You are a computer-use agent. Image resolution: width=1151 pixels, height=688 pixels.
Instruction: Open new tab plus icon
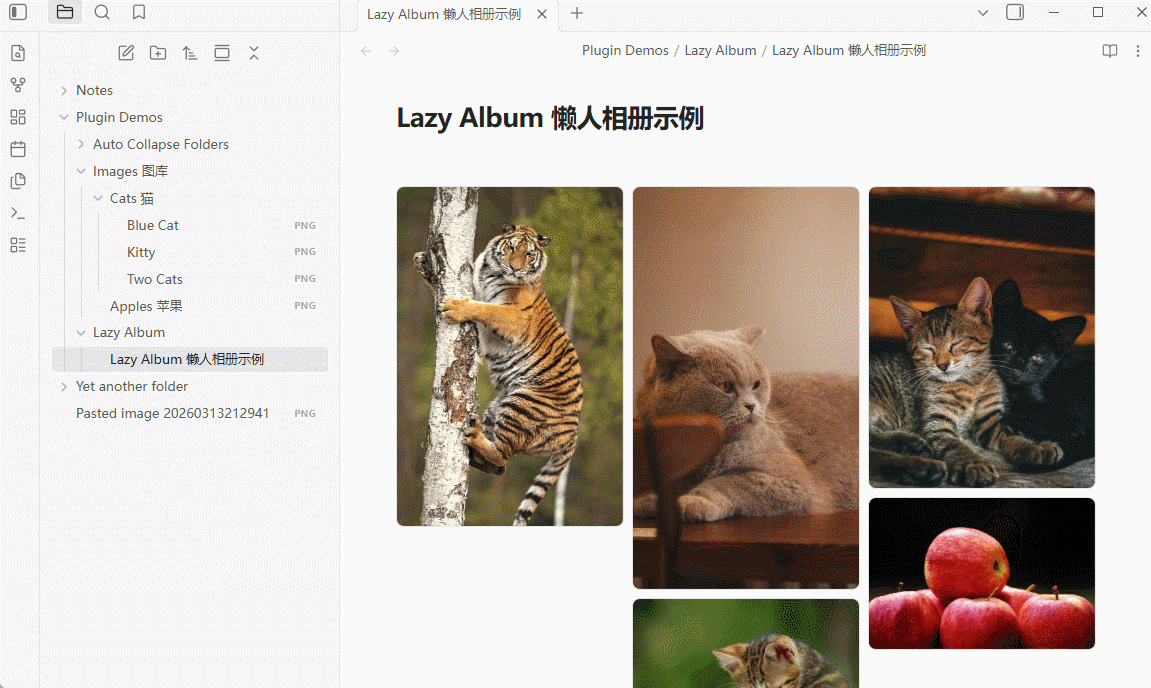577,13
